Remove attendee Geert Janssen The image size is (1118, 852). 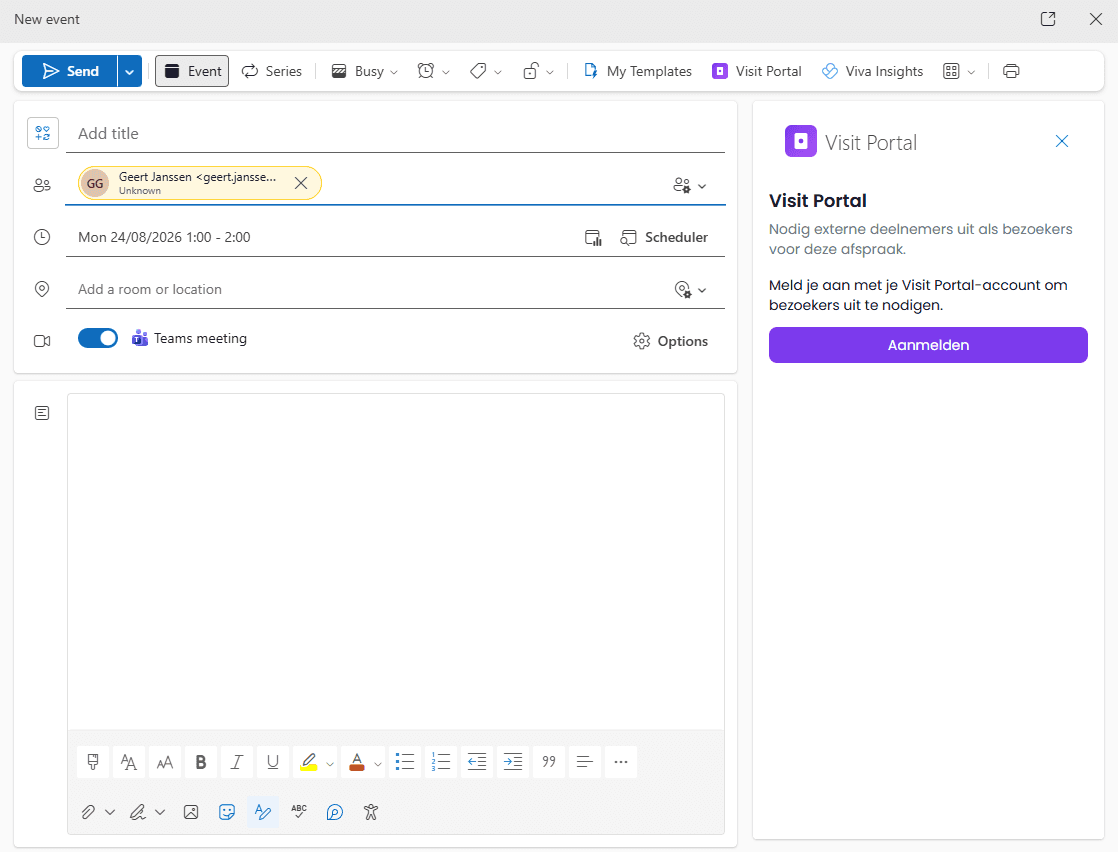click(x=301, y=183)
